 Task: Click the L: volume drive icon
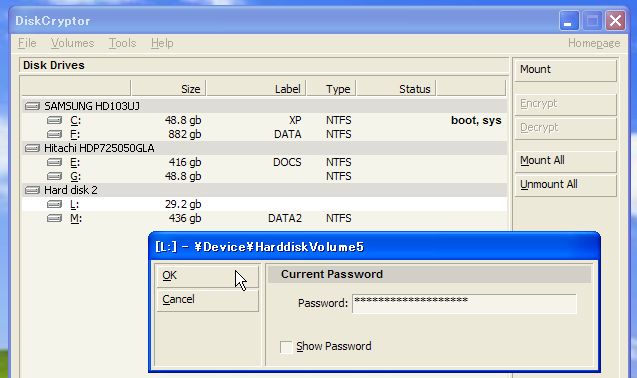click(x=54, y=204)
